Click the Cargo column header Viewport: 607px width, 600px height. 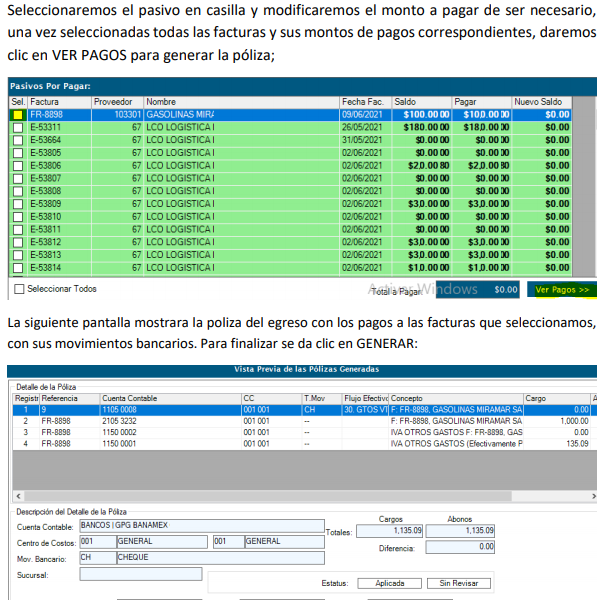tap(557, 399)
